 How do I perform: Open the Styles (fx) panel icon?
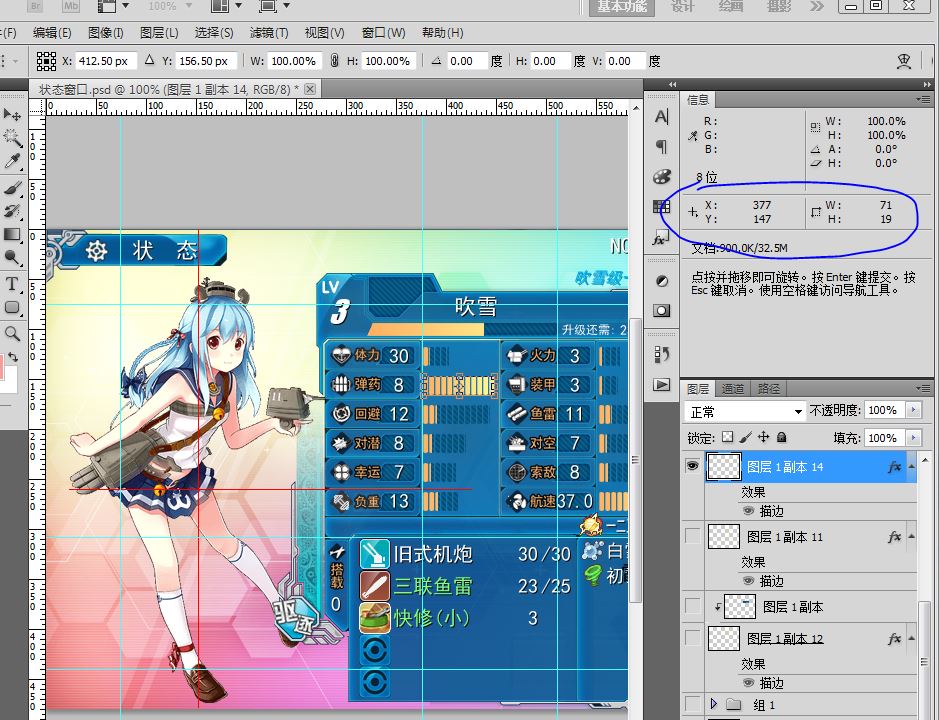[x=661, y=238]
